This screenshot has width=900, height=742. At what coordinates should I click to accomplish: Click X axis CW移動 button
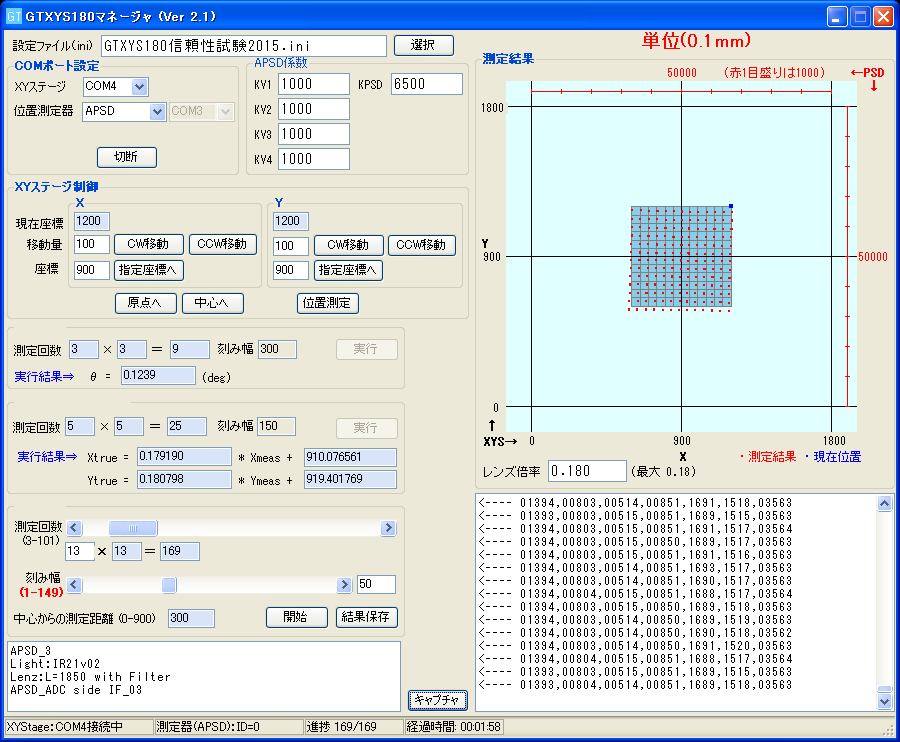click(x=148, y=245)
